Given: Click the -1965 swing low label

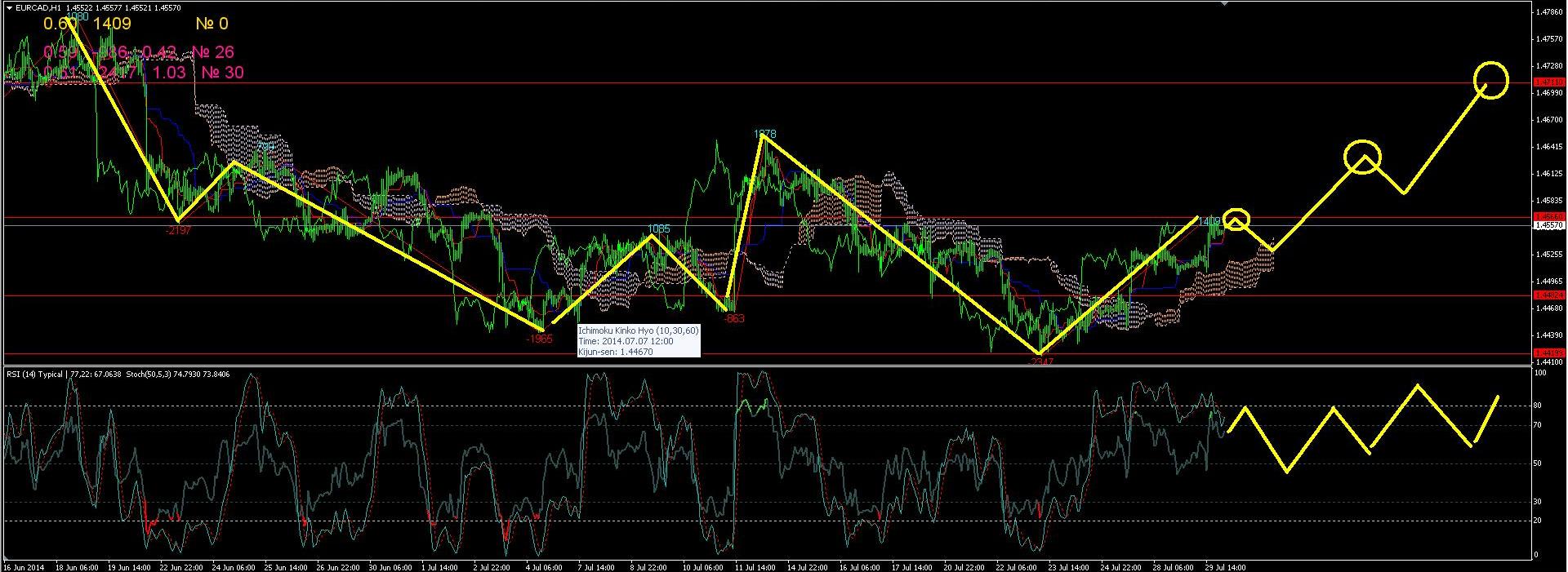Looking at the screenshot, I should point(540,338).
